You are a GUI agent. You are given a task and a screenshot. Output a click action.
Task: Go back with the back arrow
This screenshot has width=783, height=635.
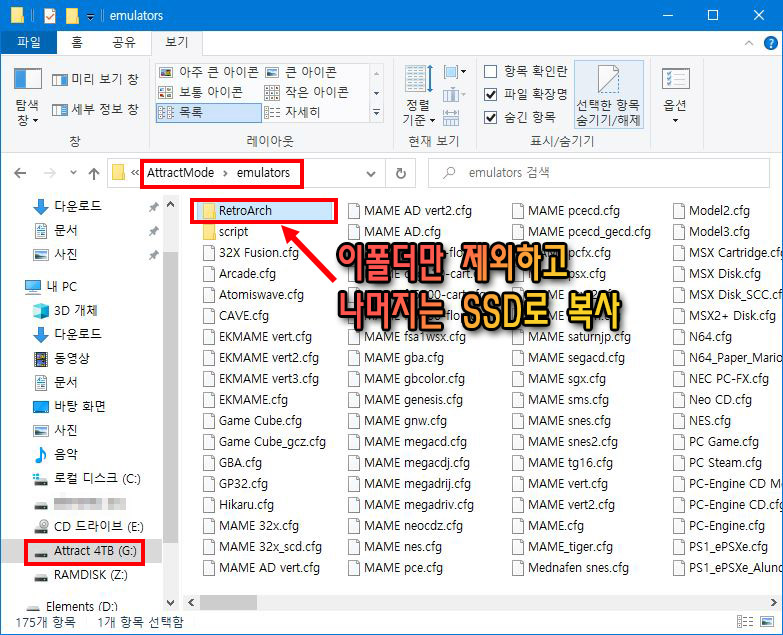click(20, 173)
